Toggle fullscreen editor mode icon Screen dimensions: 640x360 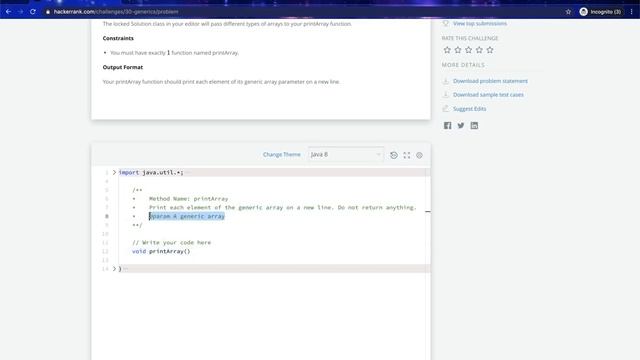tap(407, 155)
